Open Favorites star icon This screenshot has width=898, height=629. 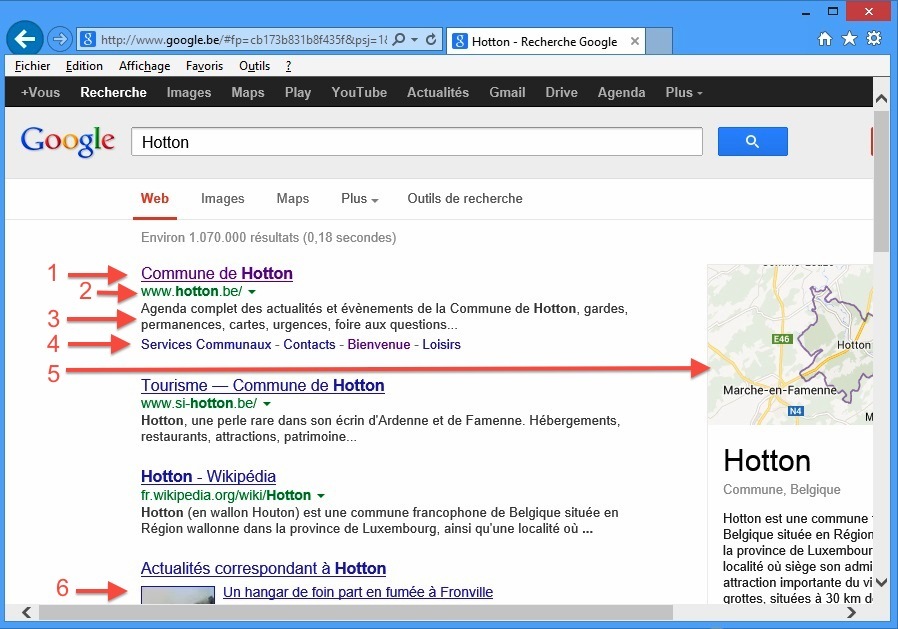pos(849,38)
